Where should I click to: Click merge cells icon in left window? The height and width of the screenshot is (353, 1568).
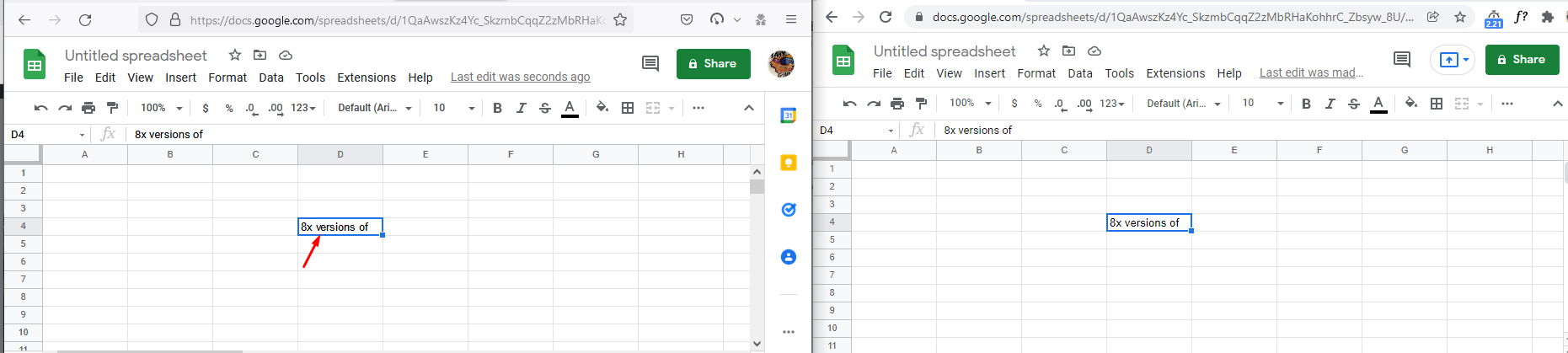point(653,108)
